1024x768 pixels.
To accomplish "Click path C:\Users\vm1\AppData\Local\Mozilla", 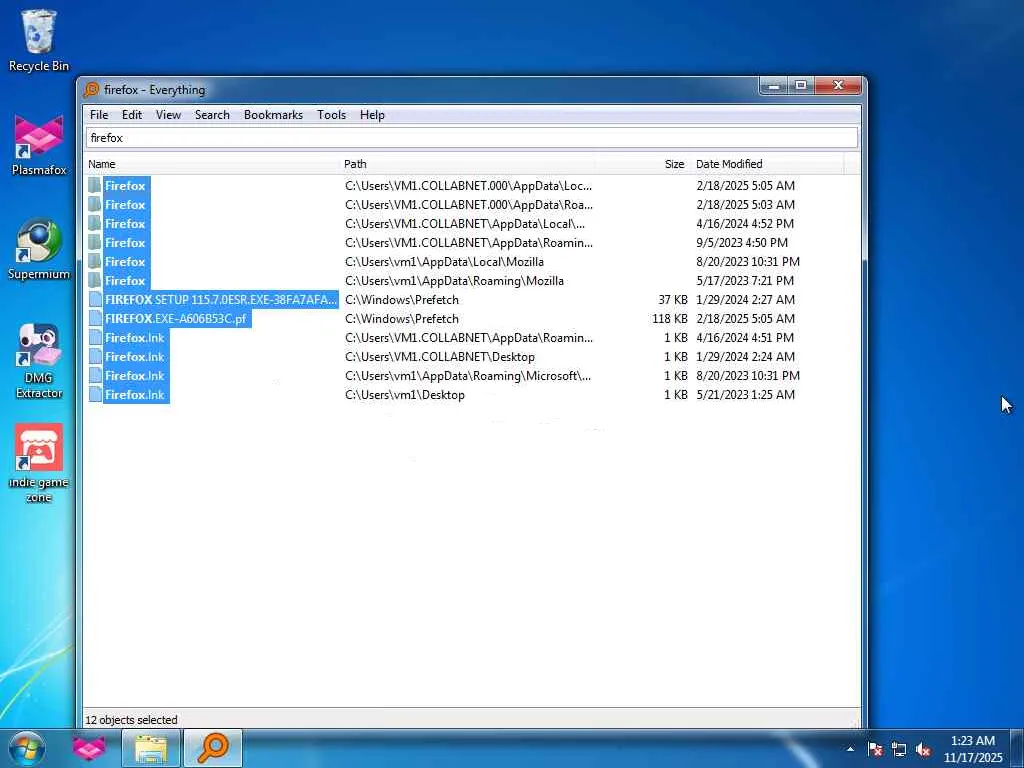I will [x=444, y=262].
